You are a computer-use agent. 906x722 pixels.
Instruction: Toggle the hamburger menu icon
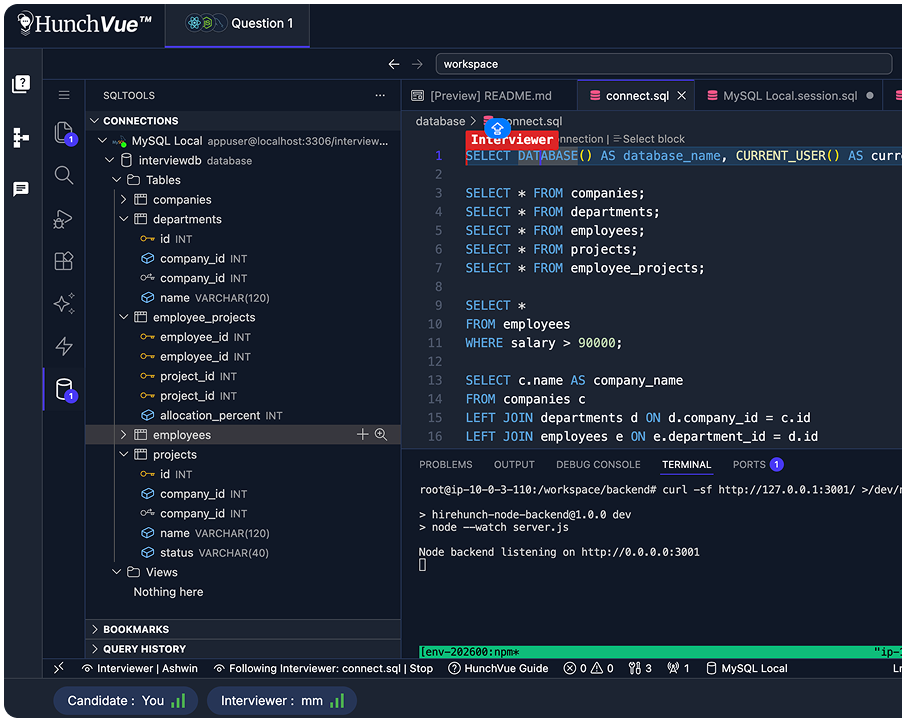coord(64,95)
